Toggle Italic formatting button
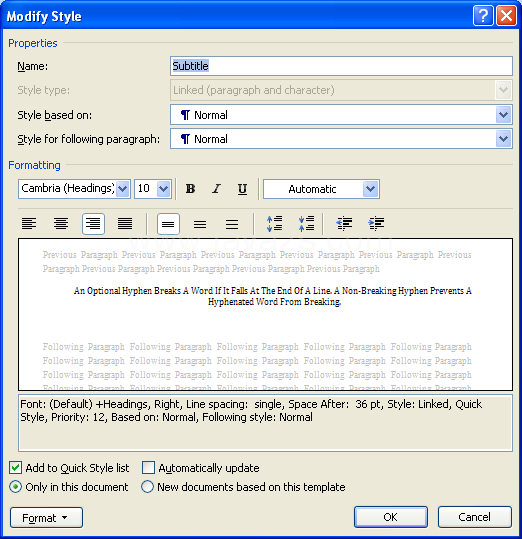Screen dimensions: 522x539 pyautogui.click(x=216, y=189)
